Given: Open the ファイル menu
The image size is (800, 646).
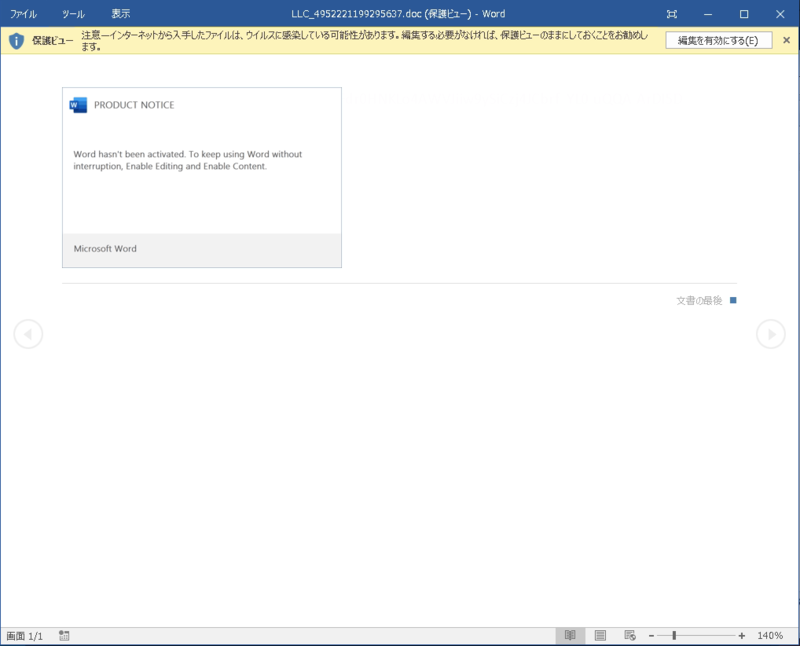Looking at the screenshot, I should (x=23, y=14).
